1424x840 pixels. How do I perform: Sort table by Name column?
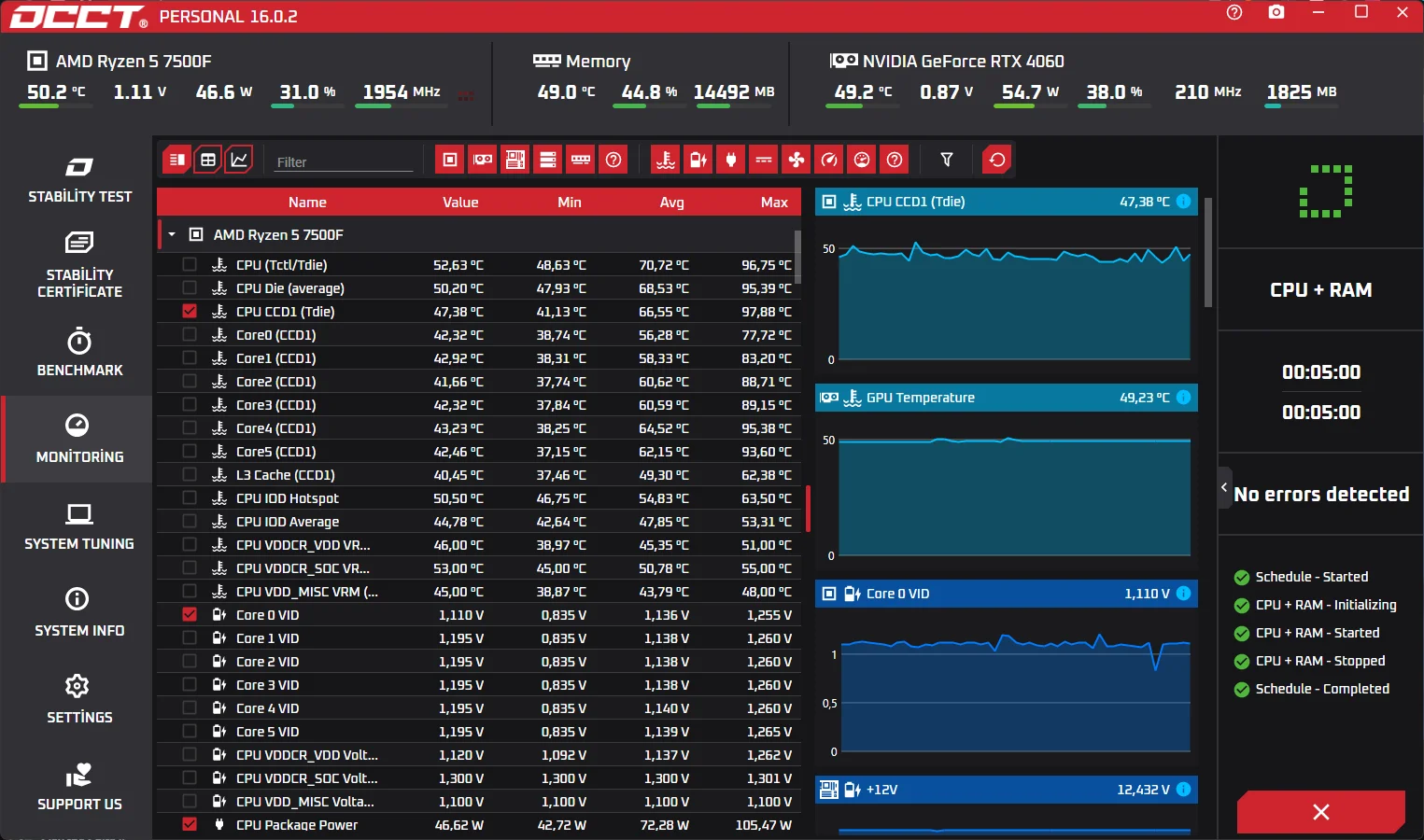tap(307, 203)
